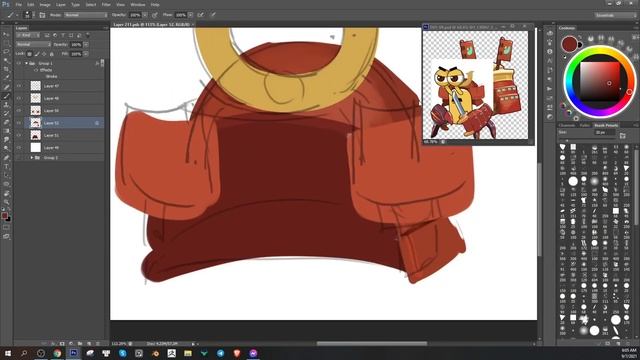Screen dimensions: 640x360
Task: Open layer blend mode dropdown
Action: tap(33, 44)
